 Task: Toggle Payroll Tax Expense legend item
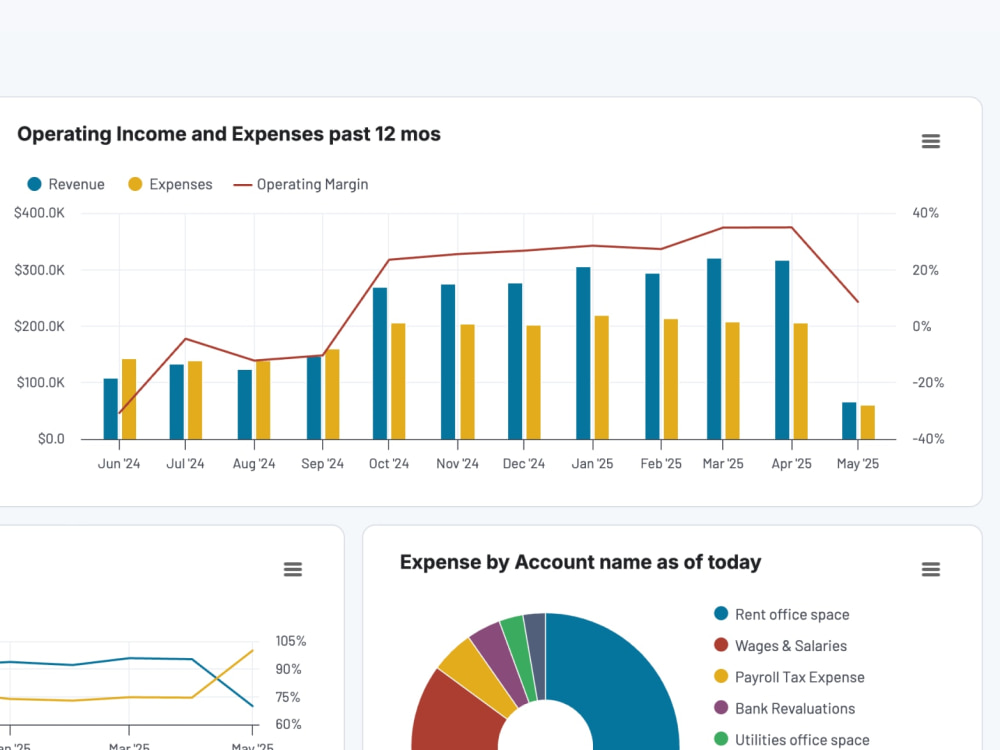click(790, 677)
